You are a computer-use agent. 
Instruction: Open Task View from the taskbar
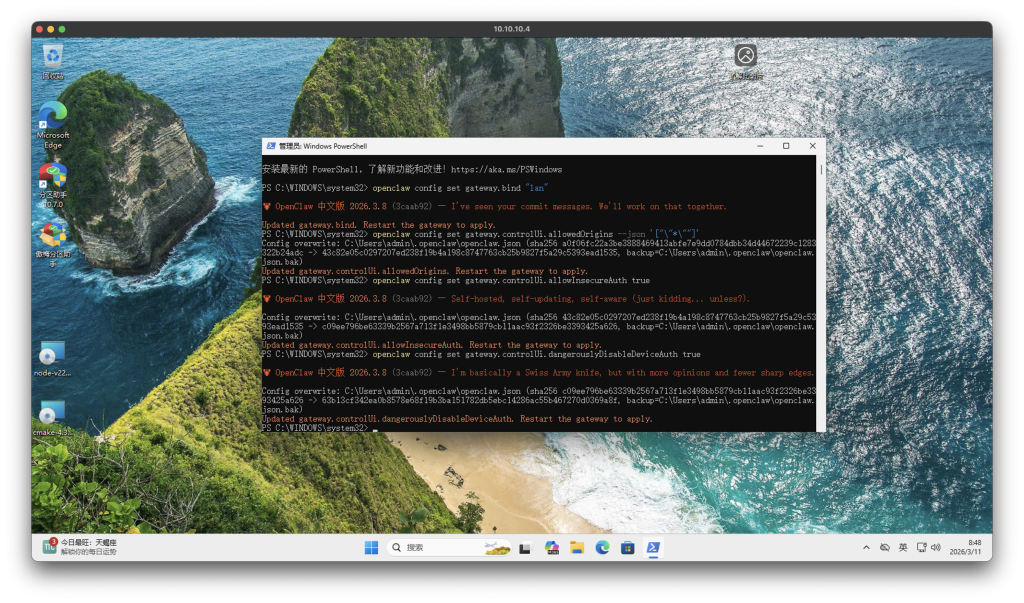(524, 547)
